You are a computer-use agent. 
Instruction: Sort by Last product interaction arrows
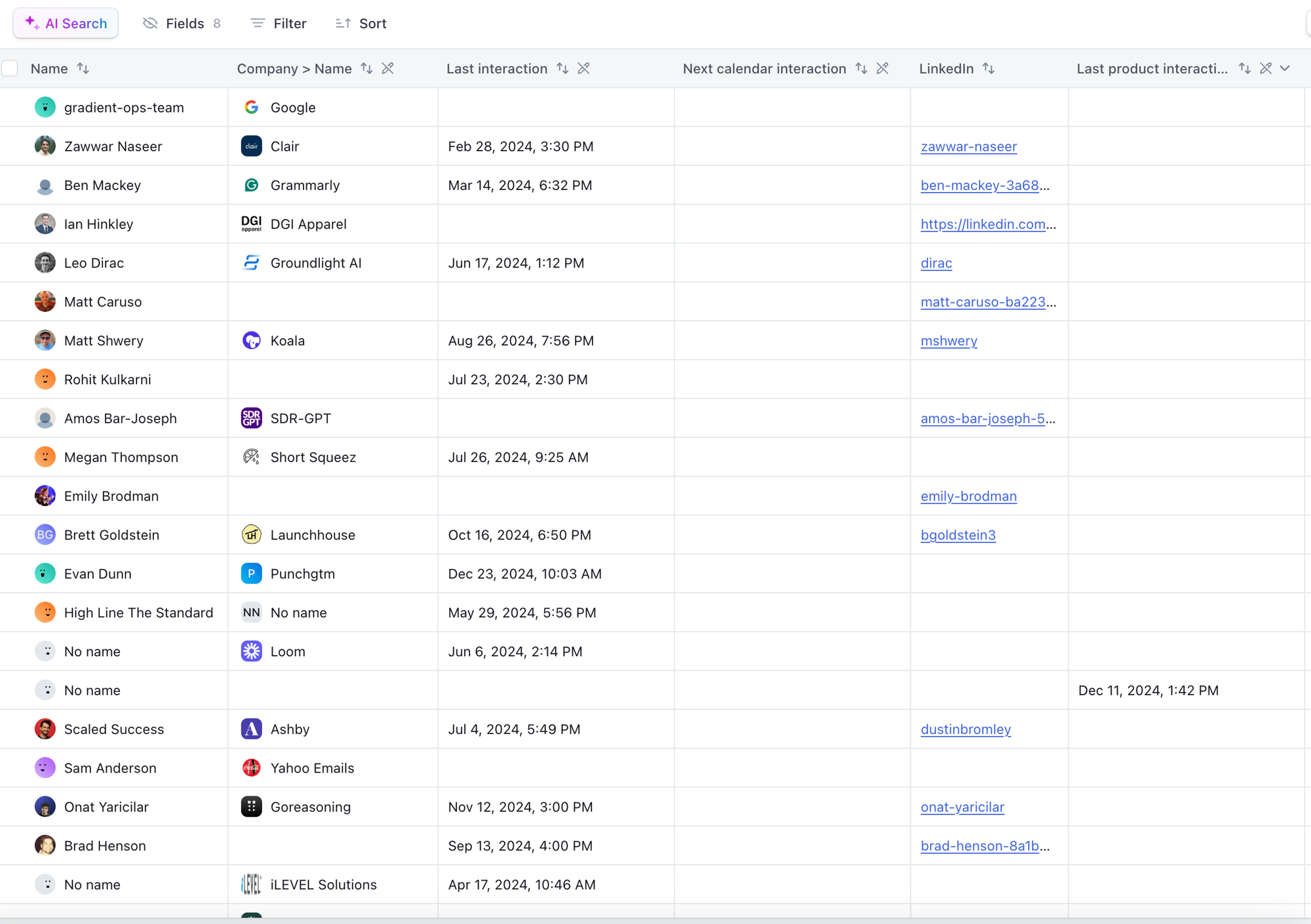click(x=1244, y=68)
